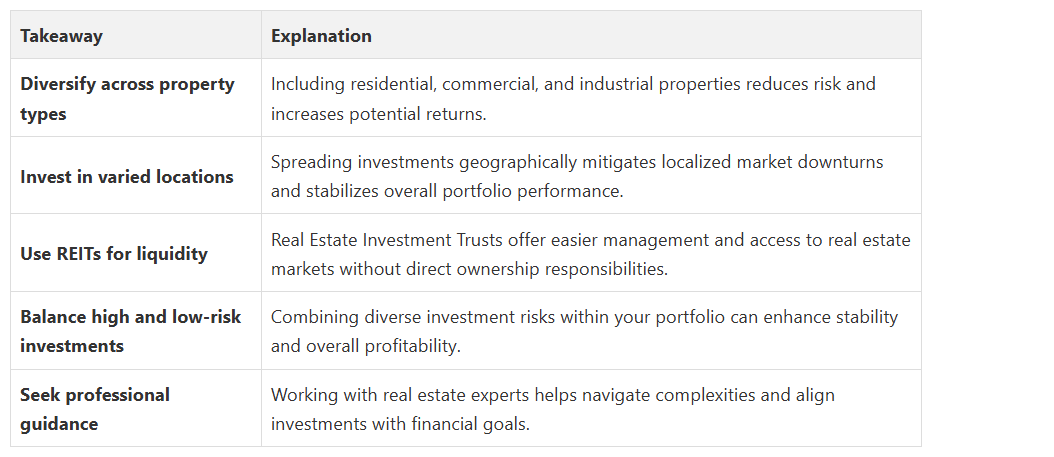The height and width of the screenshot is (457, 1054).
Task: Click the word 'guidance' in last row
Action: click(59, 424)
